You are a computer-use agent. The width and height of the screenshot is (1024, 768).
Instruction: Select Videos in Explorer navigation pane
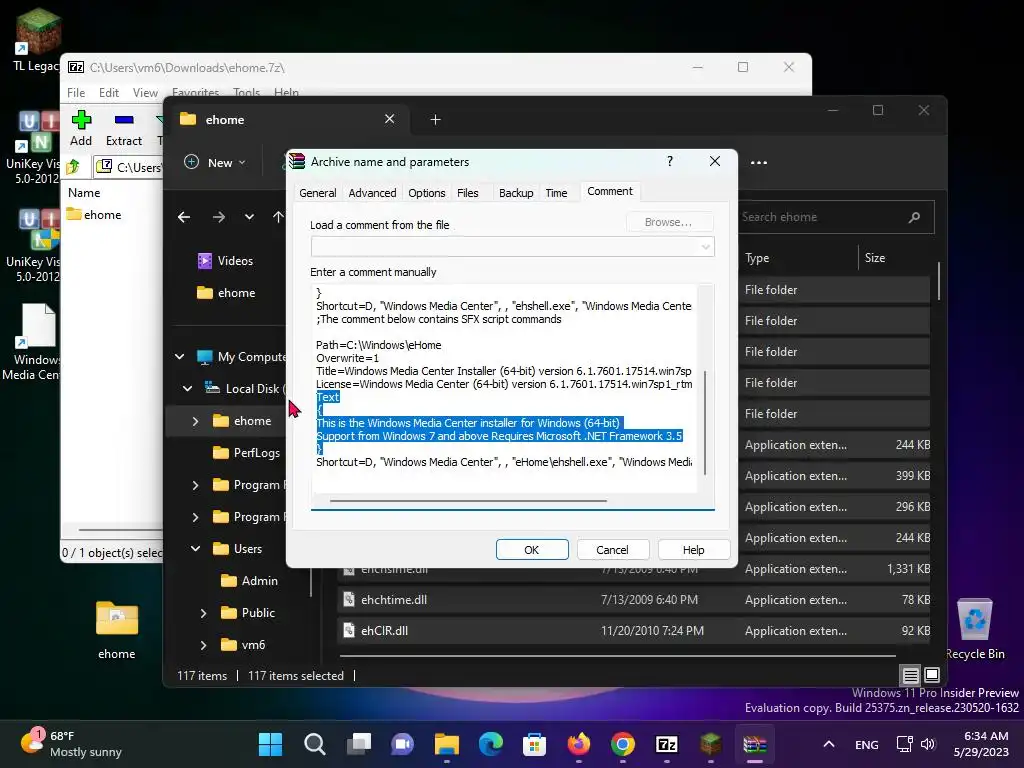pyautogui.click(x=225, y=261)
